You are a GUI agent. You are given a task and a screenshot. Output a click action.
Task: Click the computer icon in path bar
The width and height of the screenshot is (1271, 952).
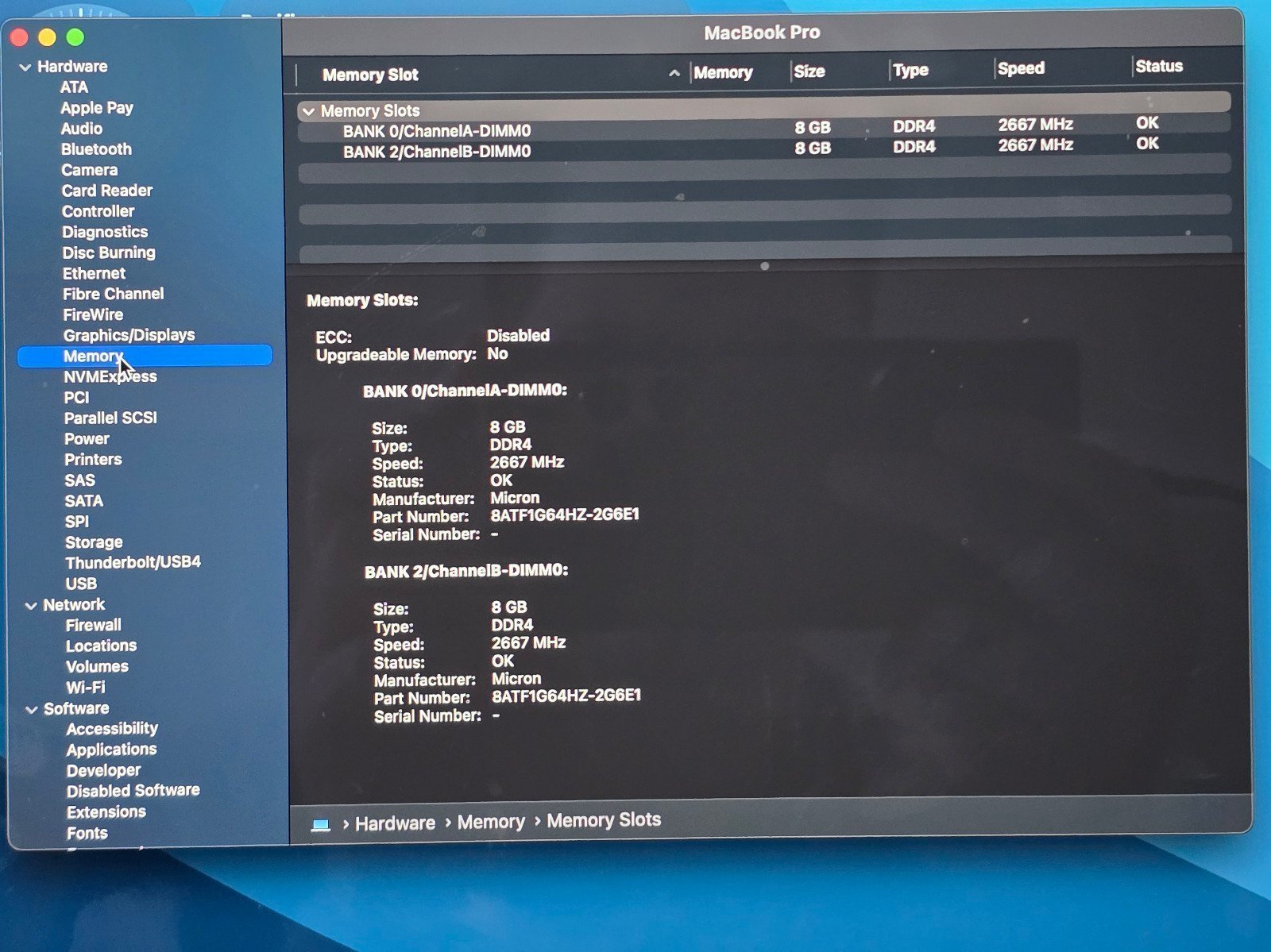(320, 825)
